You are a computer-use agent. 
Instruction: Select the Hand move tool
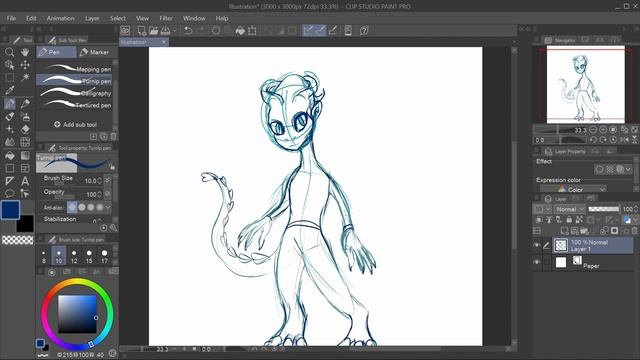tap(25, 52)
